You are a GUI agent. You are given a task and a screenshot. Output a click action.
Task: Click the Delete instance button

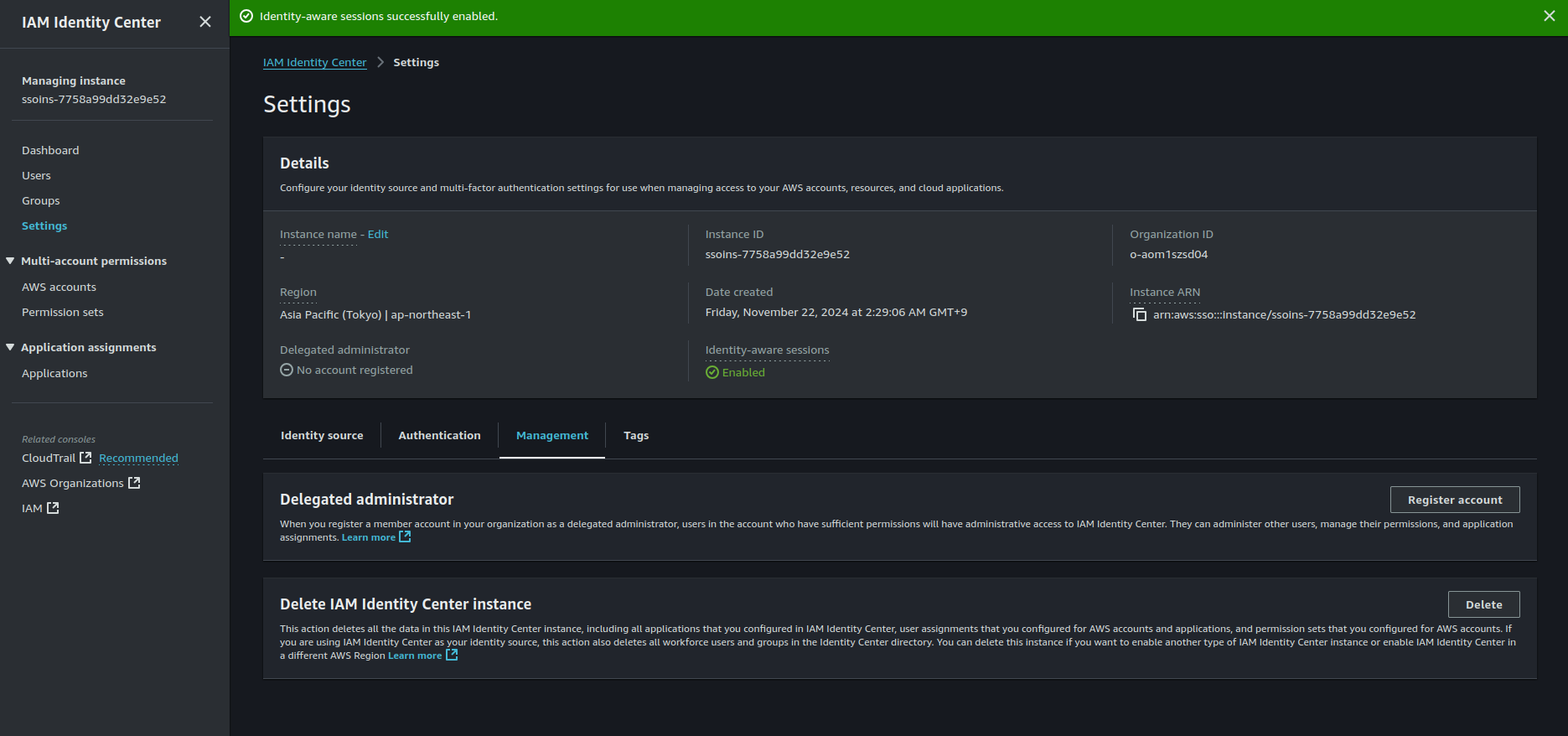click(x=1483, y=604)
